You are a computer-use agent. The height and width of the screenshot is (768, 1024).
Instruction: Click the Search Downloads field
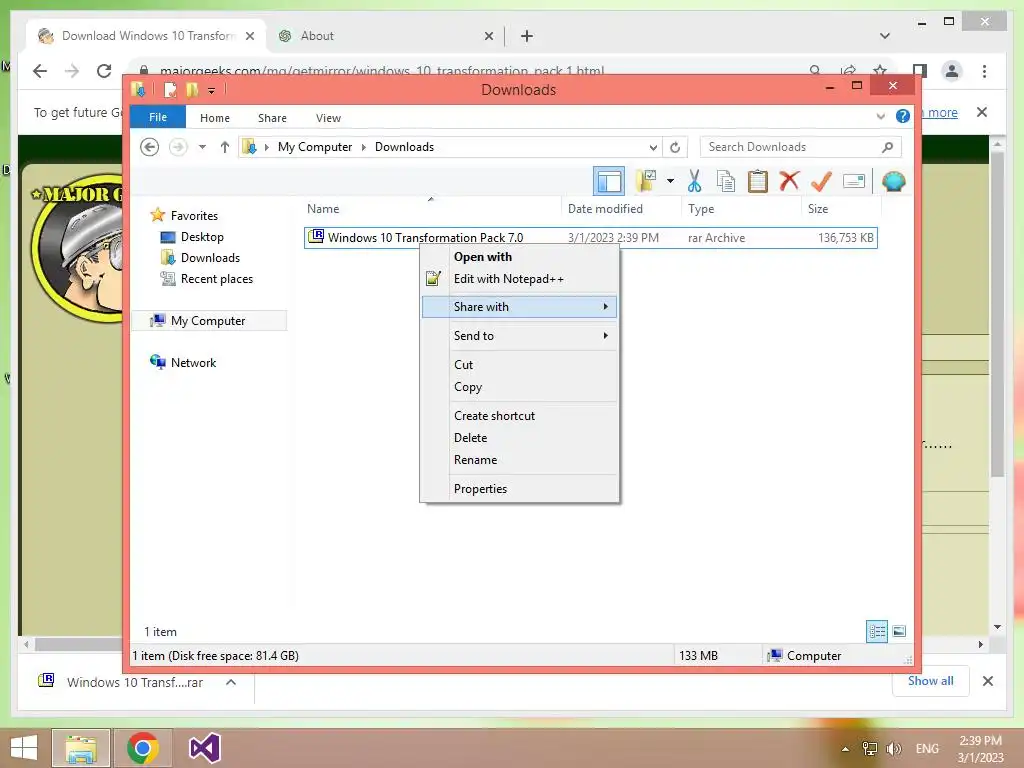pyautogui.click(x=801, y=147)
